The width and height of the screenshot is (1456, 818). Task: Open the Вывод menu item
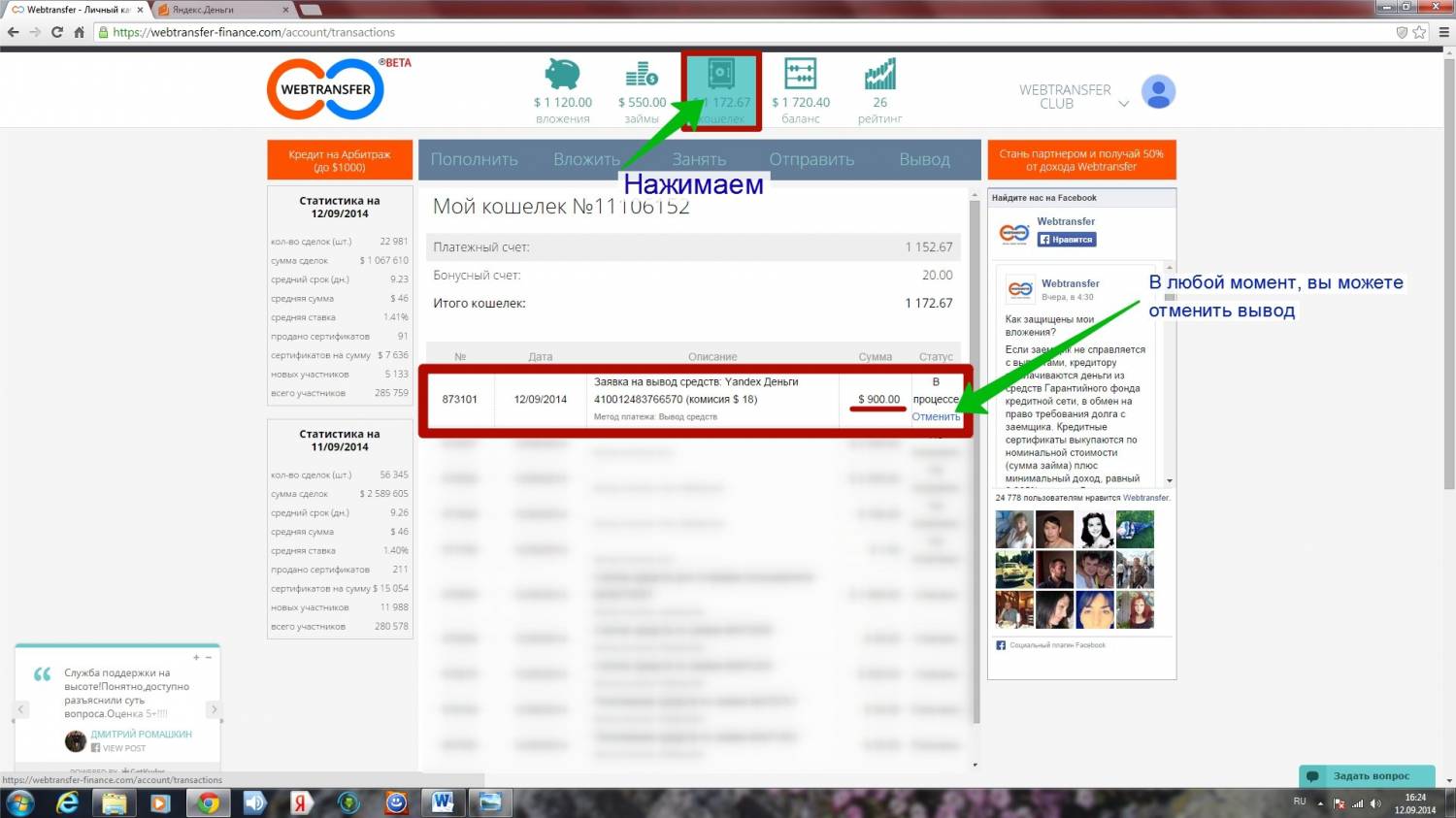pyautogui.click(x=924, y=159)
